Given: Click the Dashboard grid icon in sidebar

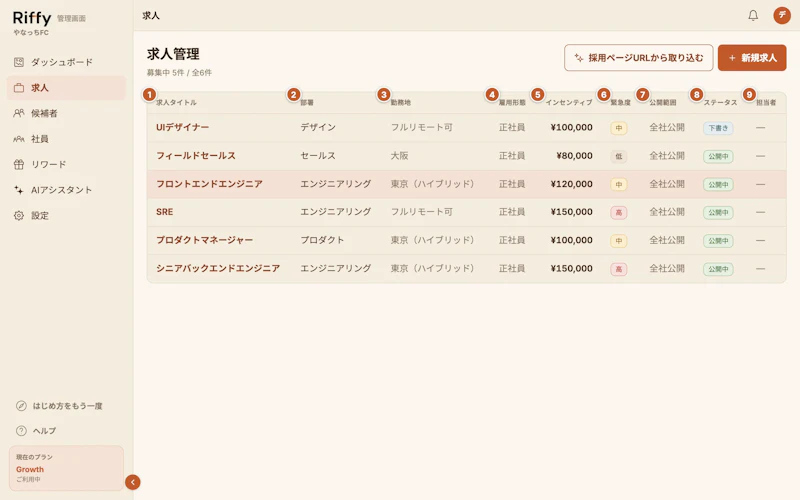Looking at the screenshot, I should click(19, 62).
